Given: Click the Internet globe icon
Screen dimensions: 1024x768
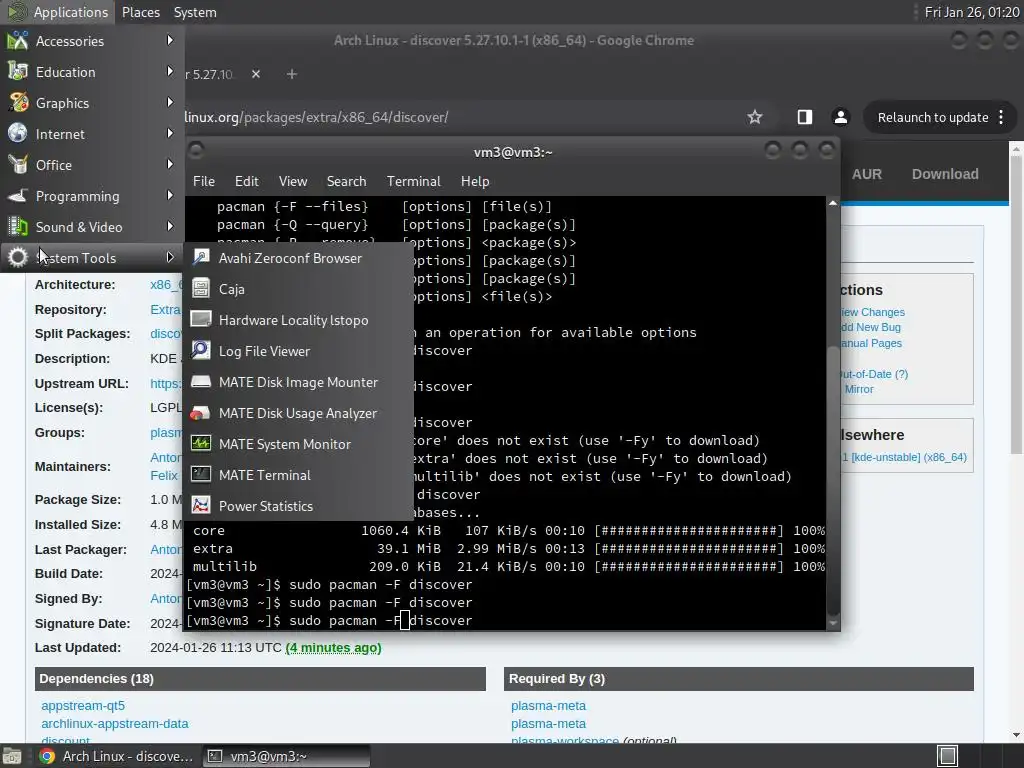Looking at the screenshot, I should click(18, 134).
